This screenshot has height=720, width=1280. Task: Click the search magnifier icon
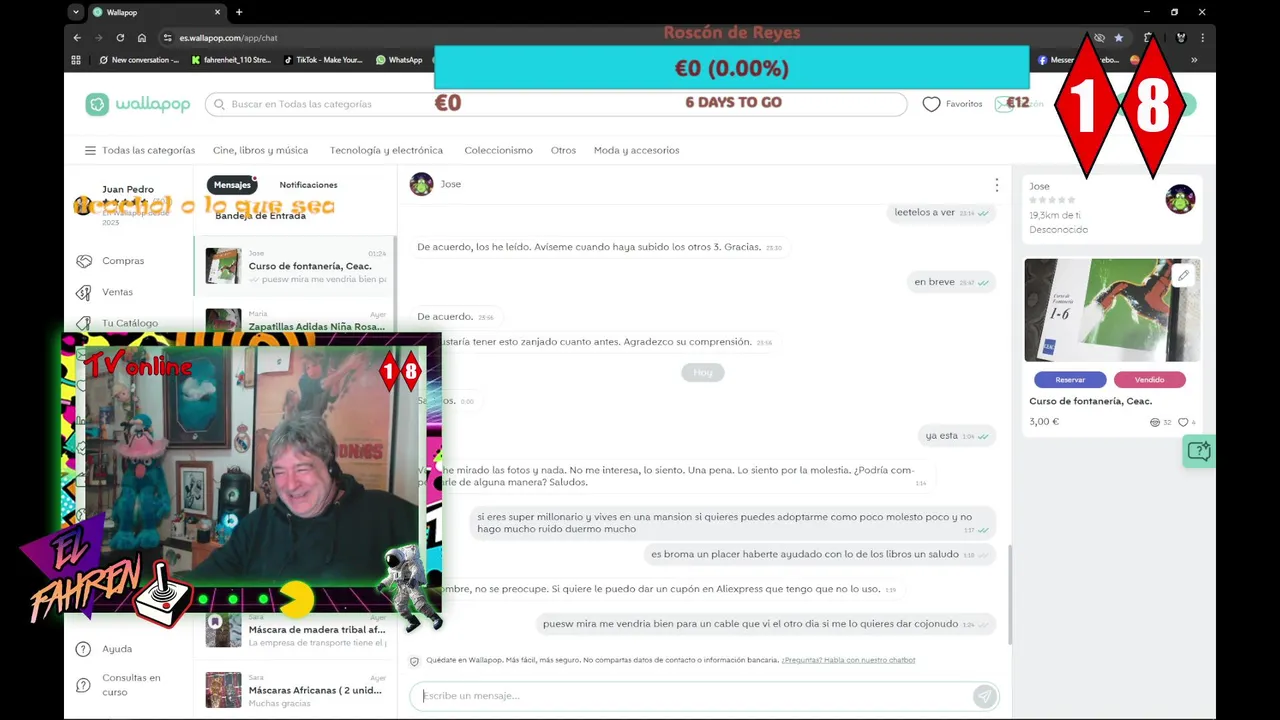[x=218, y=104]
